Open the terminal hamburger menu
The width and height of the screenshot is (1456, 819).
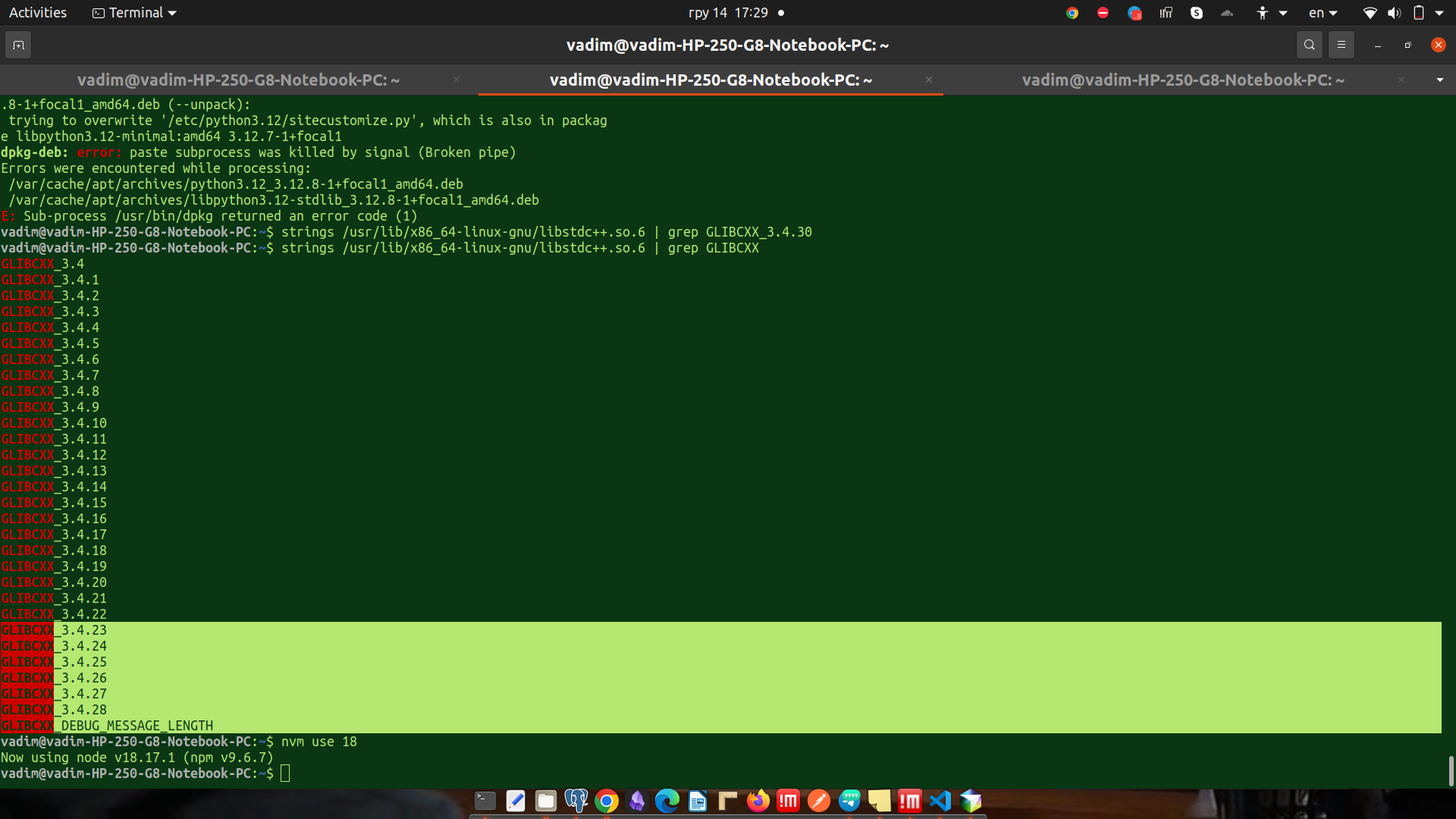tap(1341, 45)
